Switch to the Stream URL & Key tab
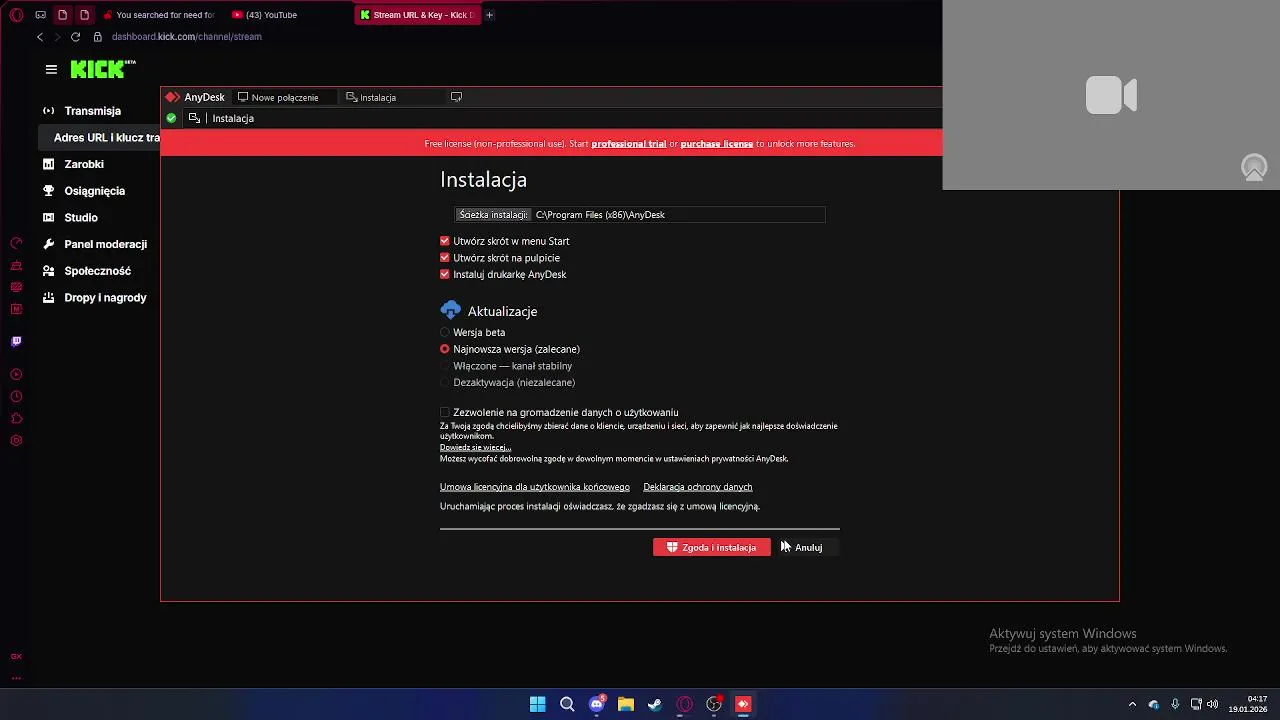Viewport: 1280px width, 720px height. coord(416,15)
